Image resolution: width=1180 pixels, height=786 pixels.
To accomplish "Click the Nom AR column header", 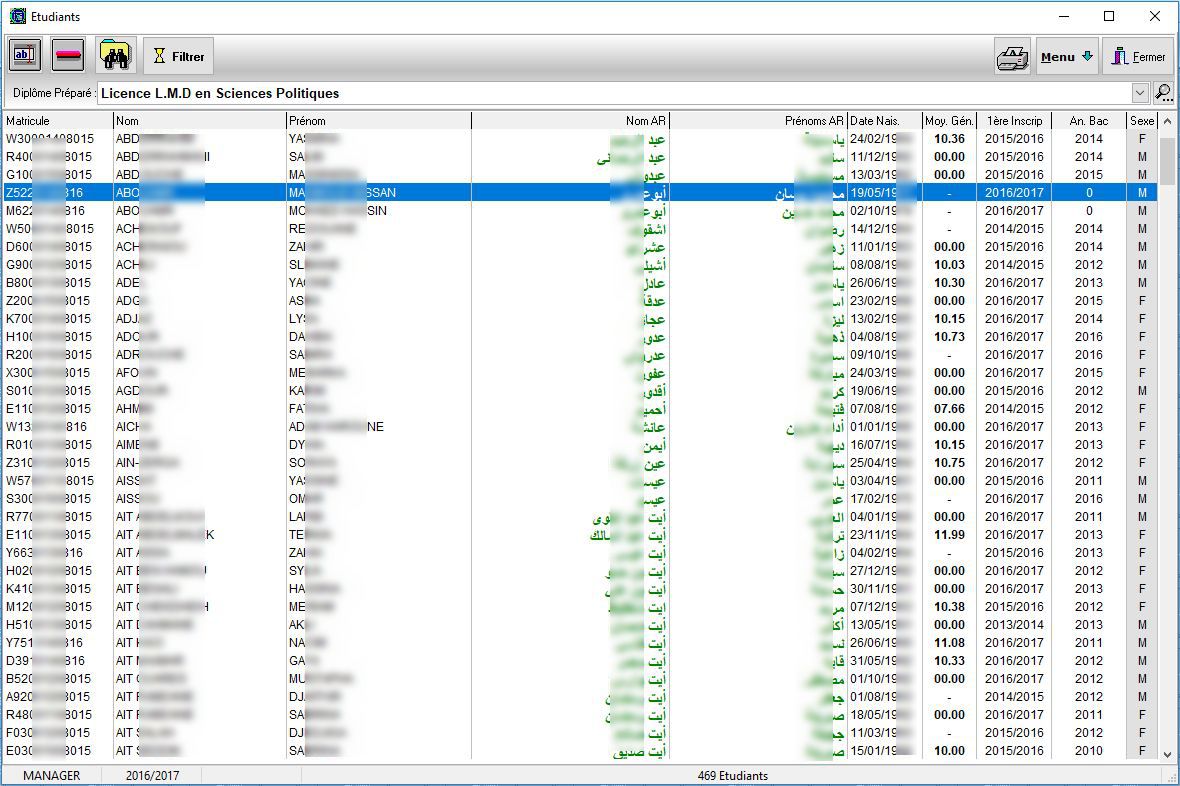I will [x=570, y=120].
